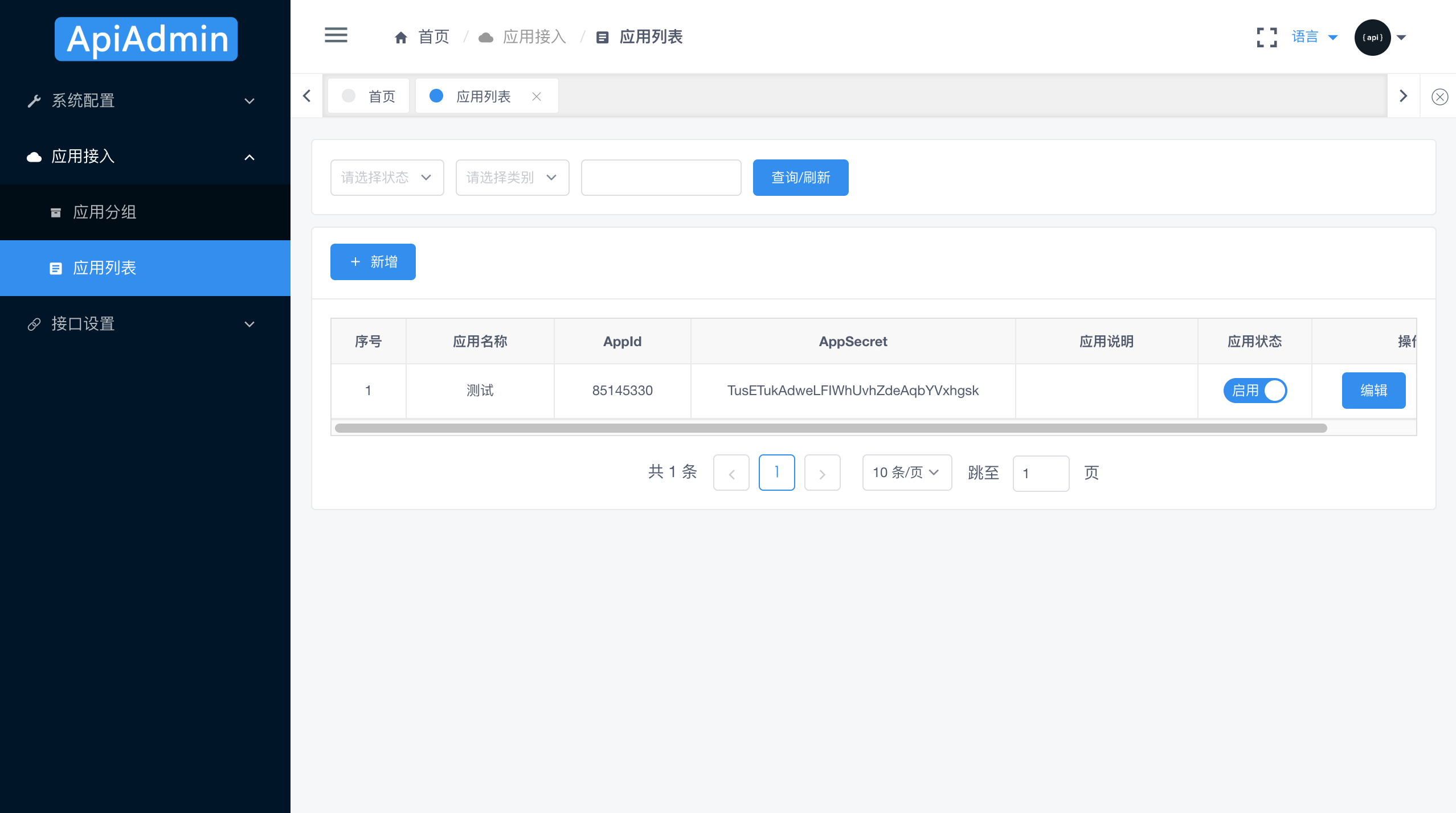Click the AppSecret value TusETukAdweLFIWhUvhZdeAqbYVxhgsk
The height and width of the screenshot is (813, 1456).
click(853, 391)
